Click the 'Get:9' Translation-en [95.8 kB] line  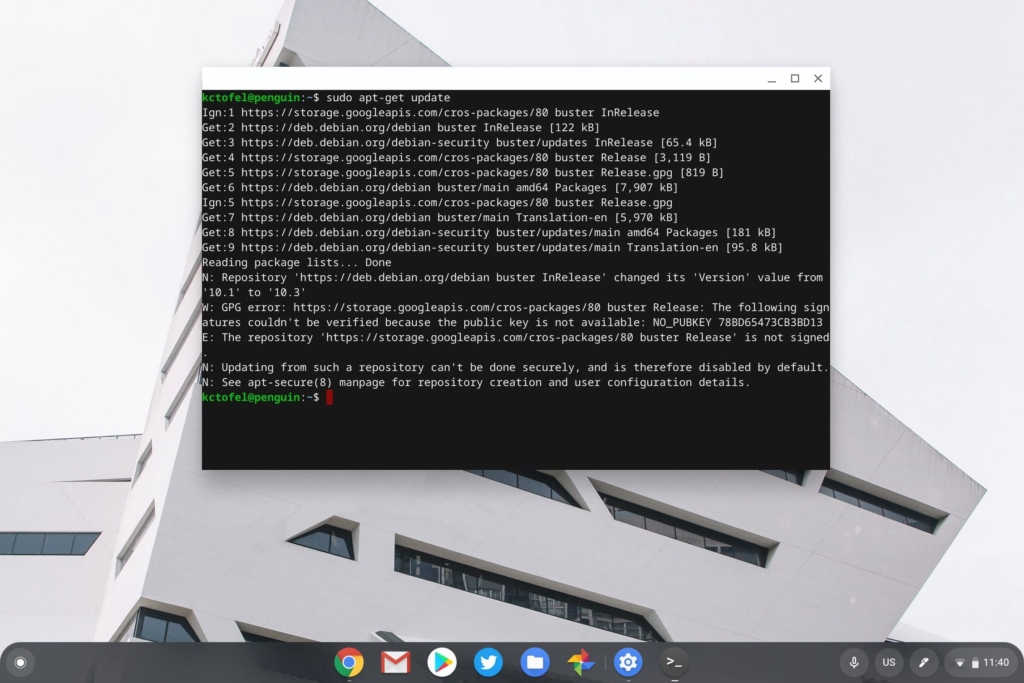pos(492,247)
